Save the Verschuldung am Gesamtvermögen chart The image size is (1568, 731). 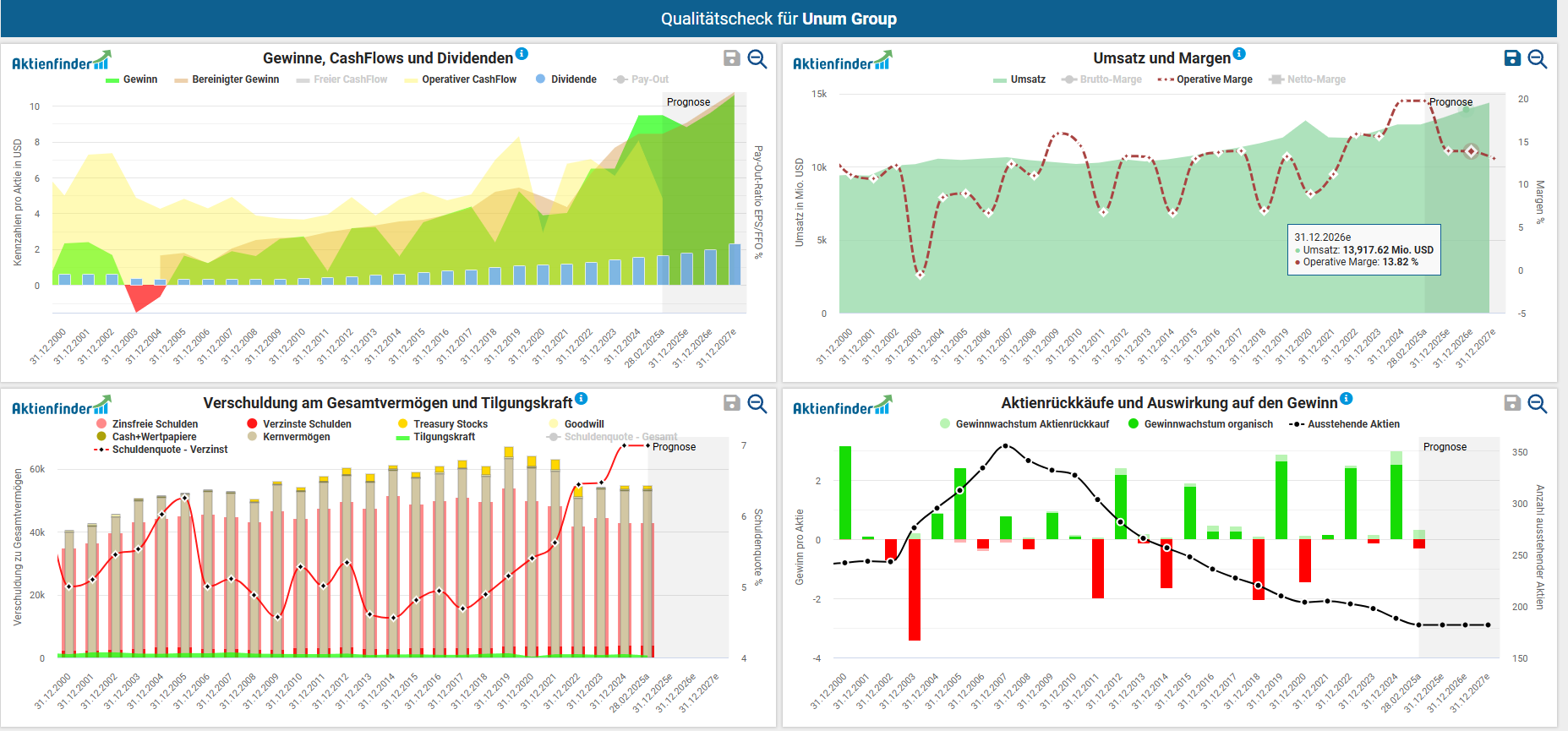point(732,403)
